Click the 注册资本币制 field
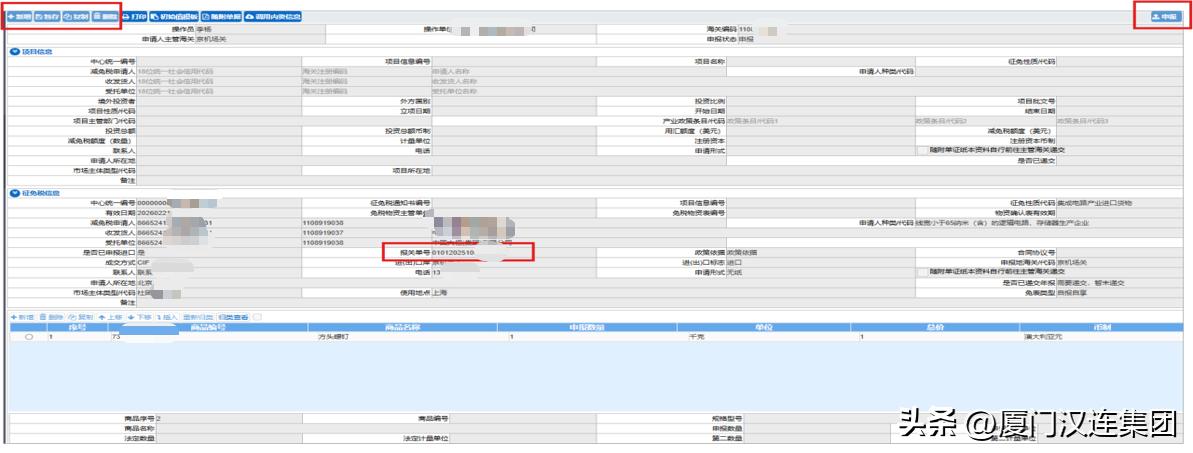Viewport: 1193px width, 453px height. [1121, 141]
